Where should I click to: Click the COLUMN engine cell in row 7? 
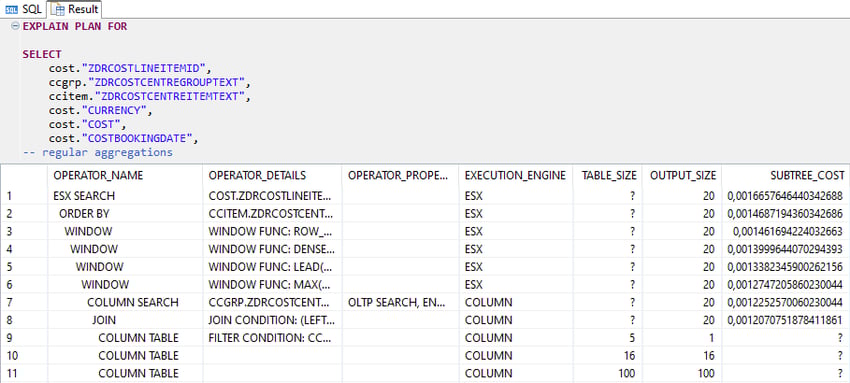[488, 302]
